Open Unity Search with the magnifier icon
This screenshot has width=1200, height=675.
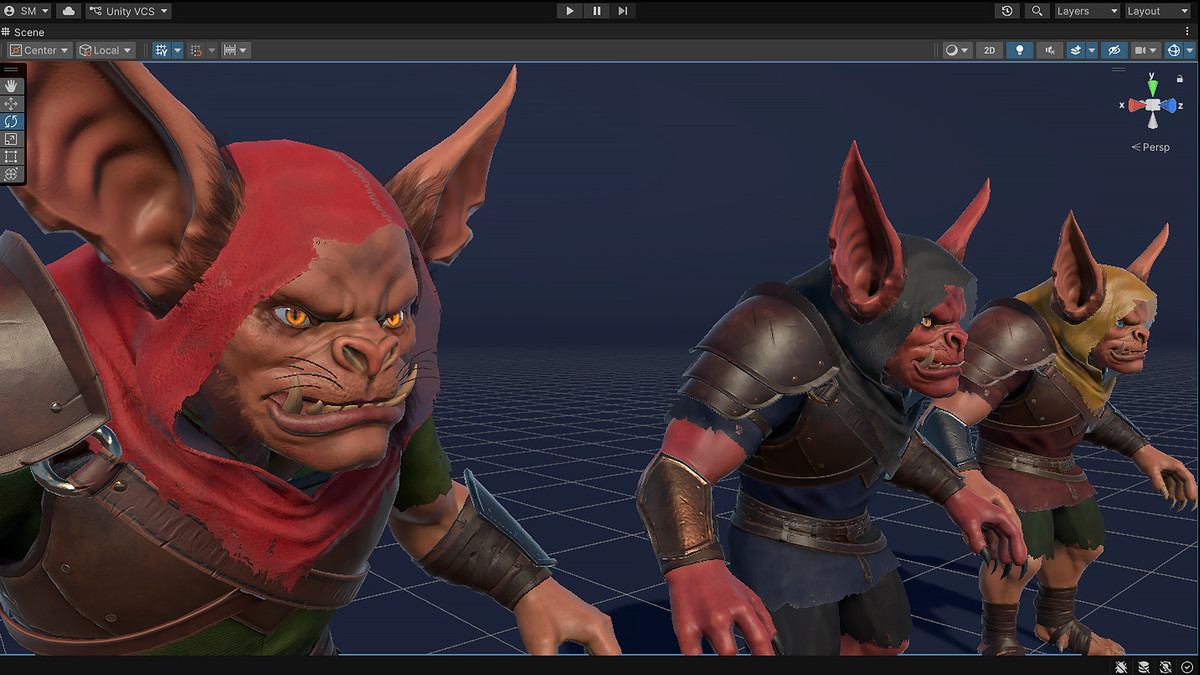[1037, 11]
